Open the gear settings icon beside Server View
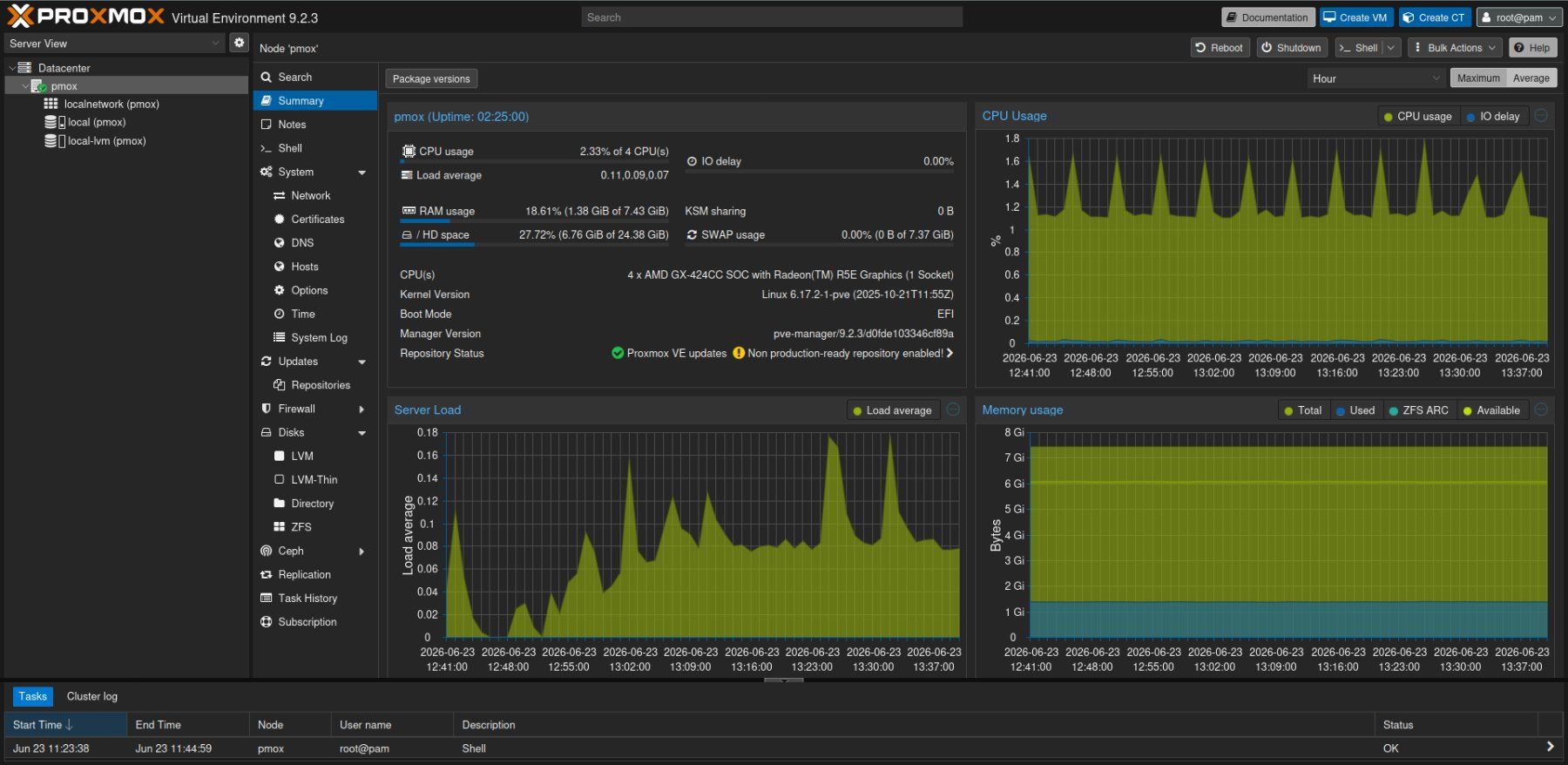Viewport: 1568px width, 765px height. pyautogui.click(x=239, y=43)
